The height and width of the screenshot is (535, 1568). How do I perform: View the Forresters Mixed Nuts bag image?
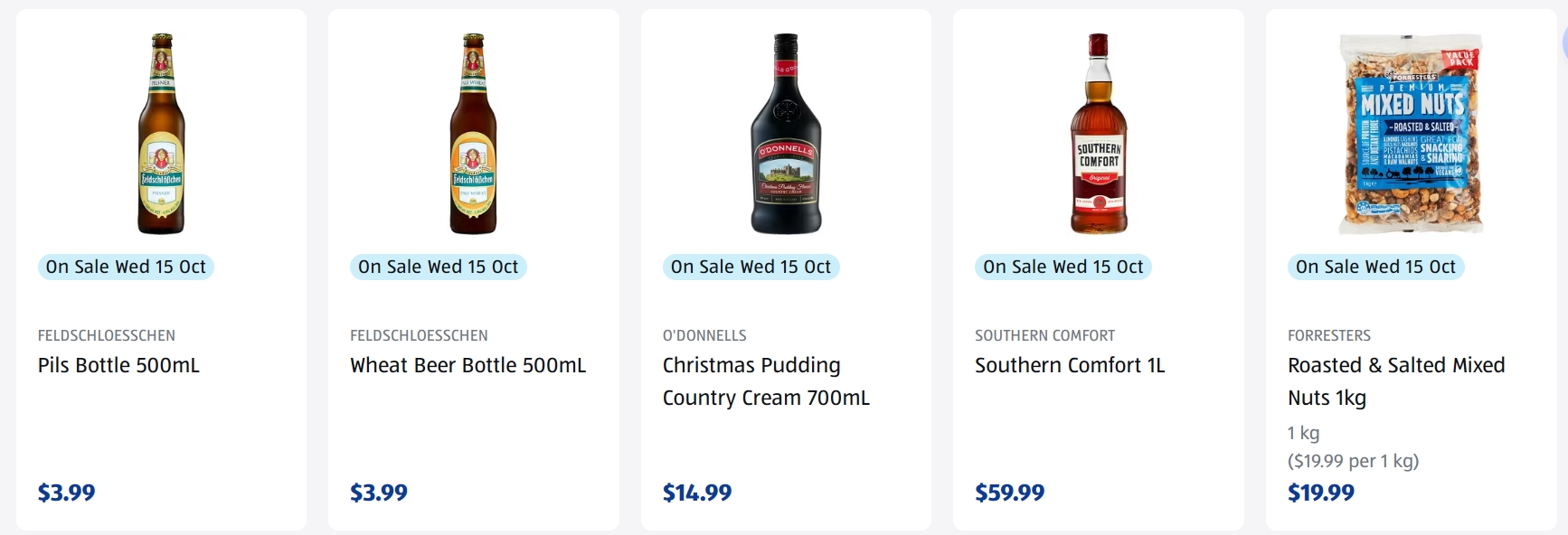[x=1411, y=134]
